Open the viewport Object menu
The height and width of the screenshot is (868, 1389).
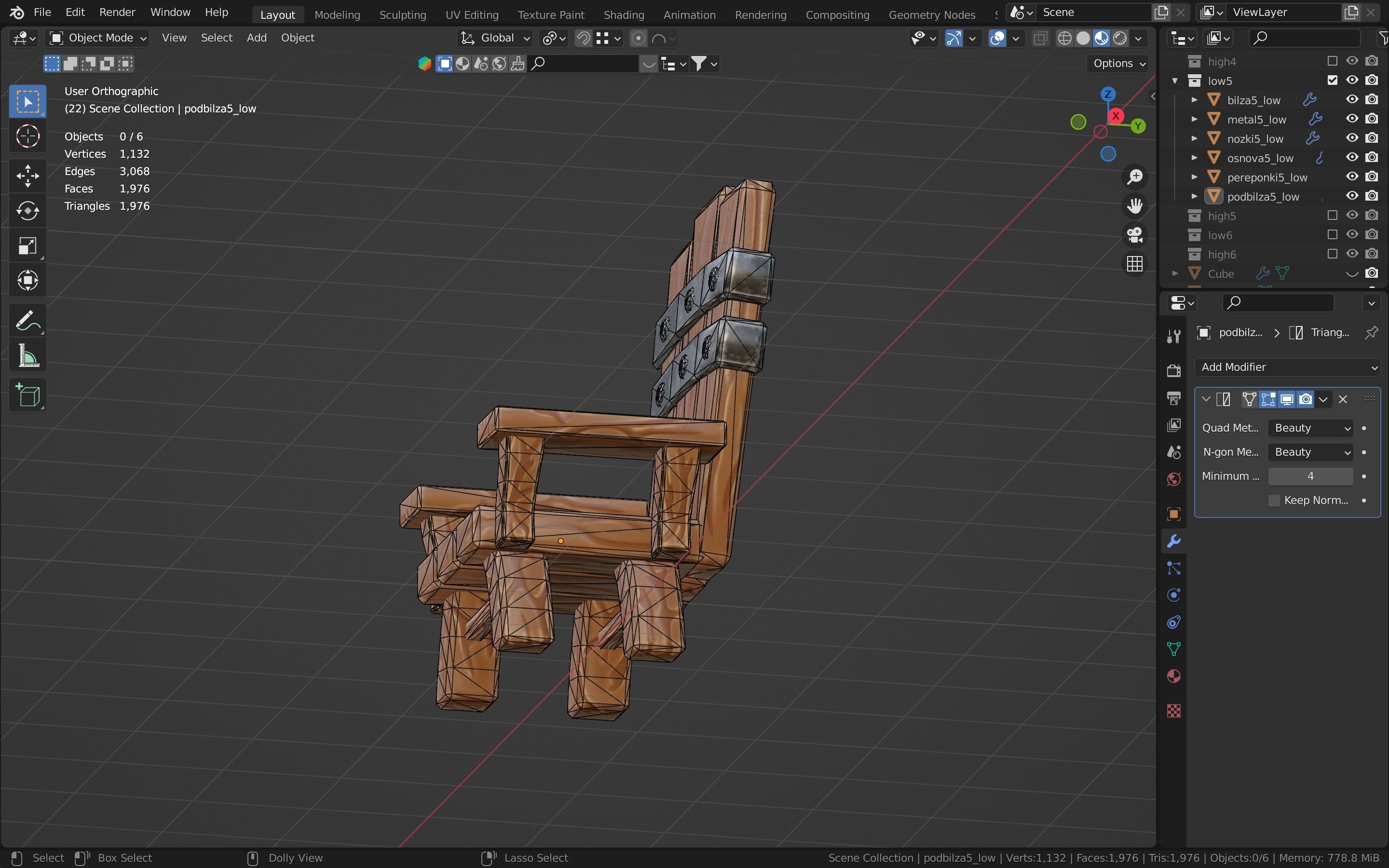pyautogui.click(x=297, y=38)
